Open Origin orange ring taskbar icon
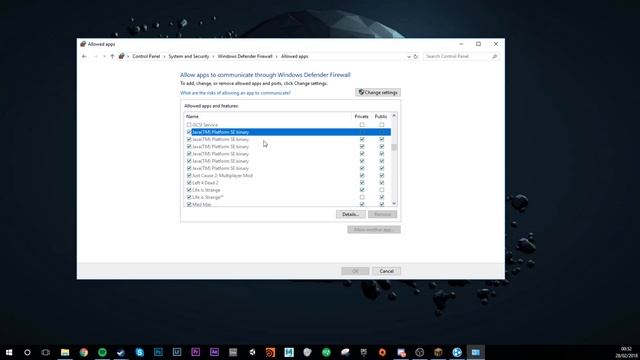Image resolution: width=640 pixels, height=360 pixels. (382, 352)
